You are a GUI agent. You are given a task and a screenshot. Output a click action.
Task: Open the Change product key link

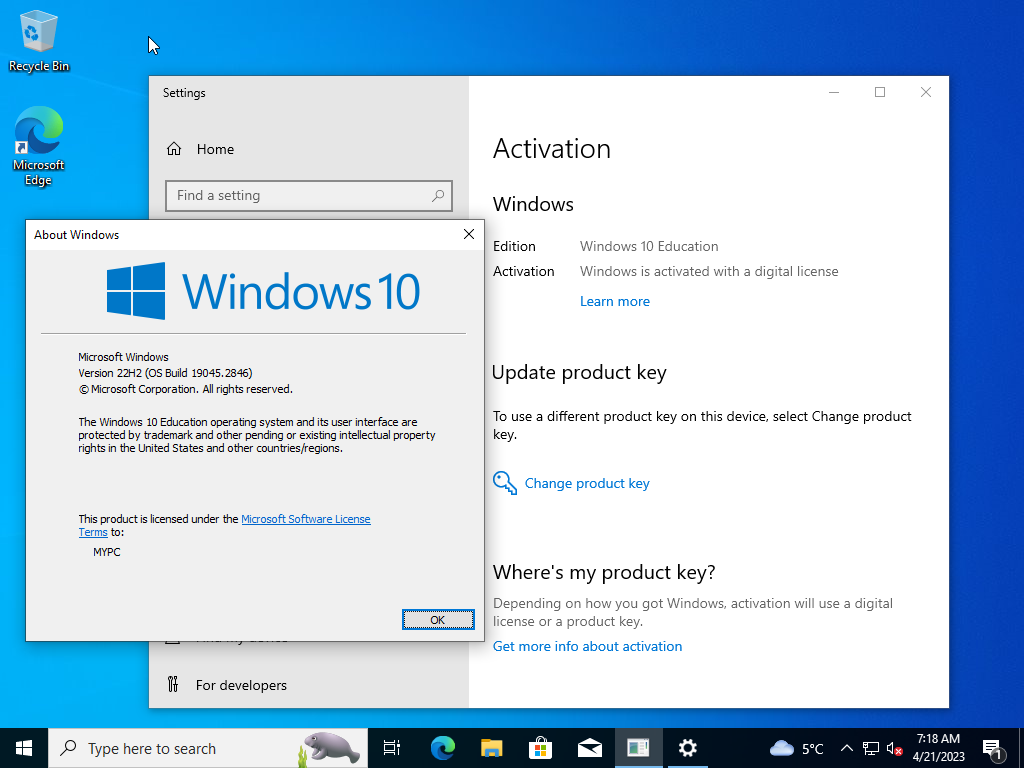tap(587, 483)
